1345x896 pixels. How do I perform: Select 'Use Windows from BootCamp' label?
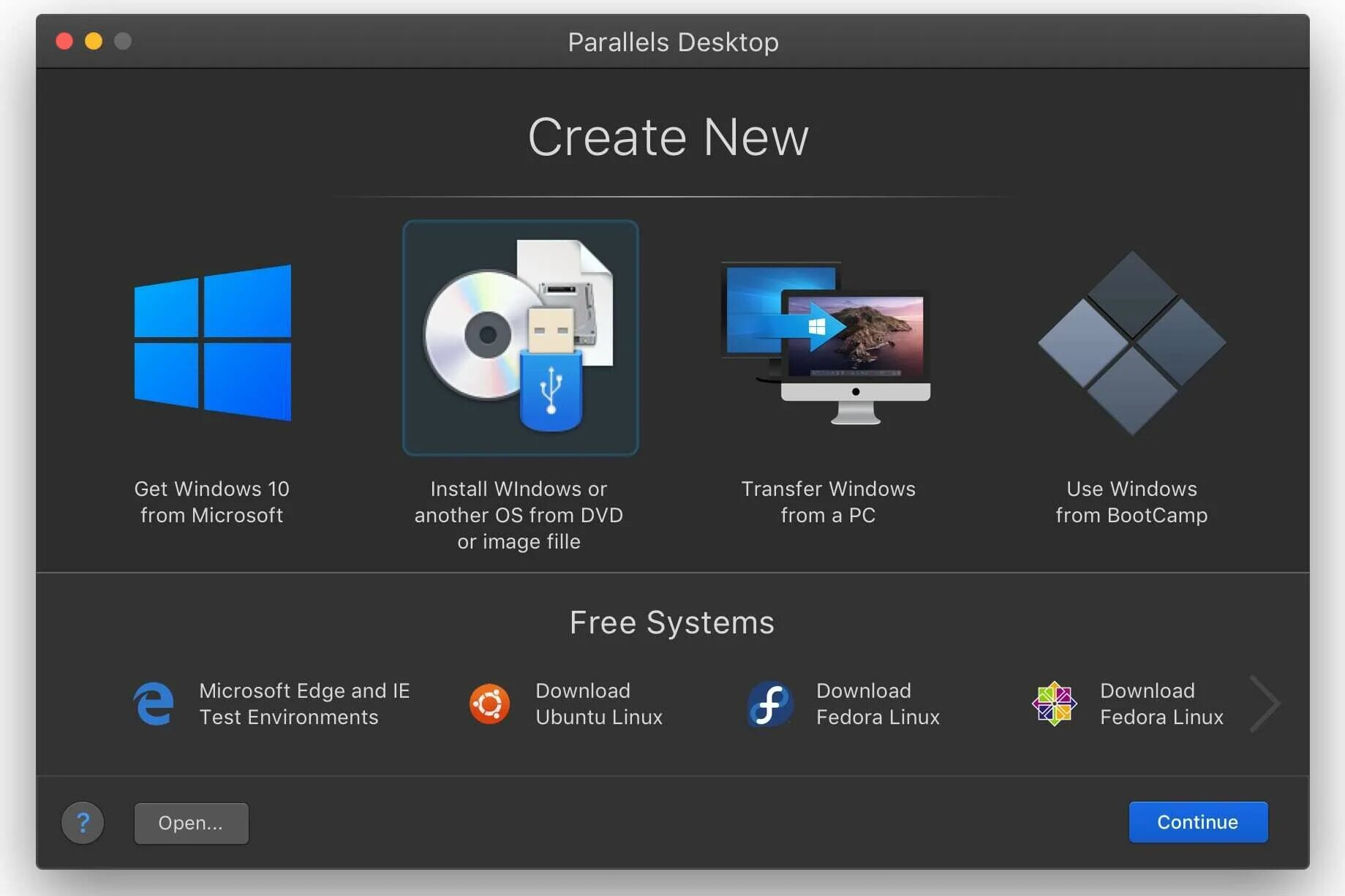[x=1131, y=502]
